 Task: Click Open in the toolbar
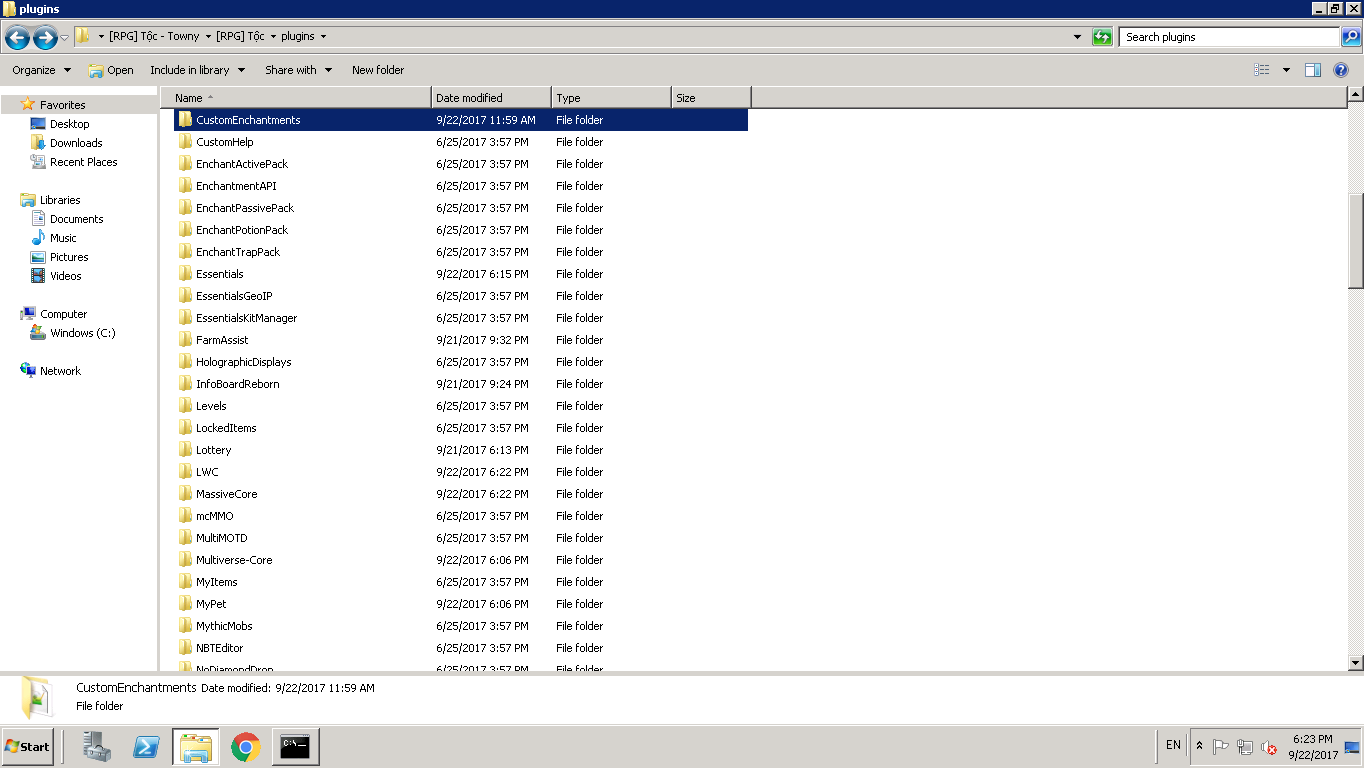[x=111, y=70]
